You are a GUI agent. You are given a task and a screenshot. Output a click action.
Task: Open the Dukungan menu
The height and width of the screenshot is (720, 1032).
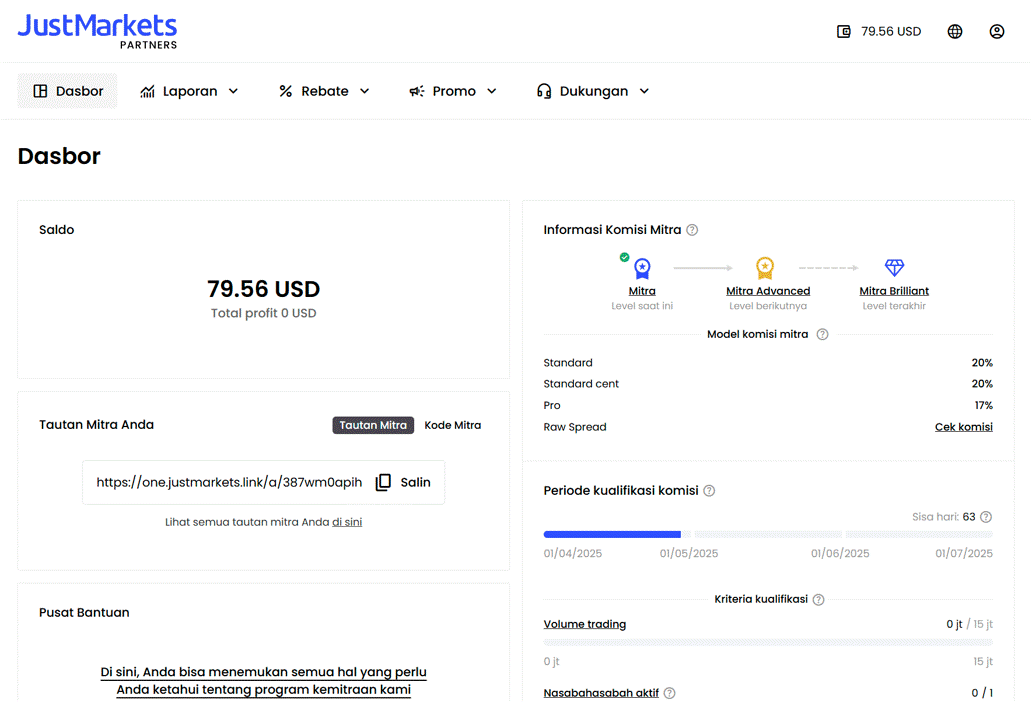pos(593,91)
